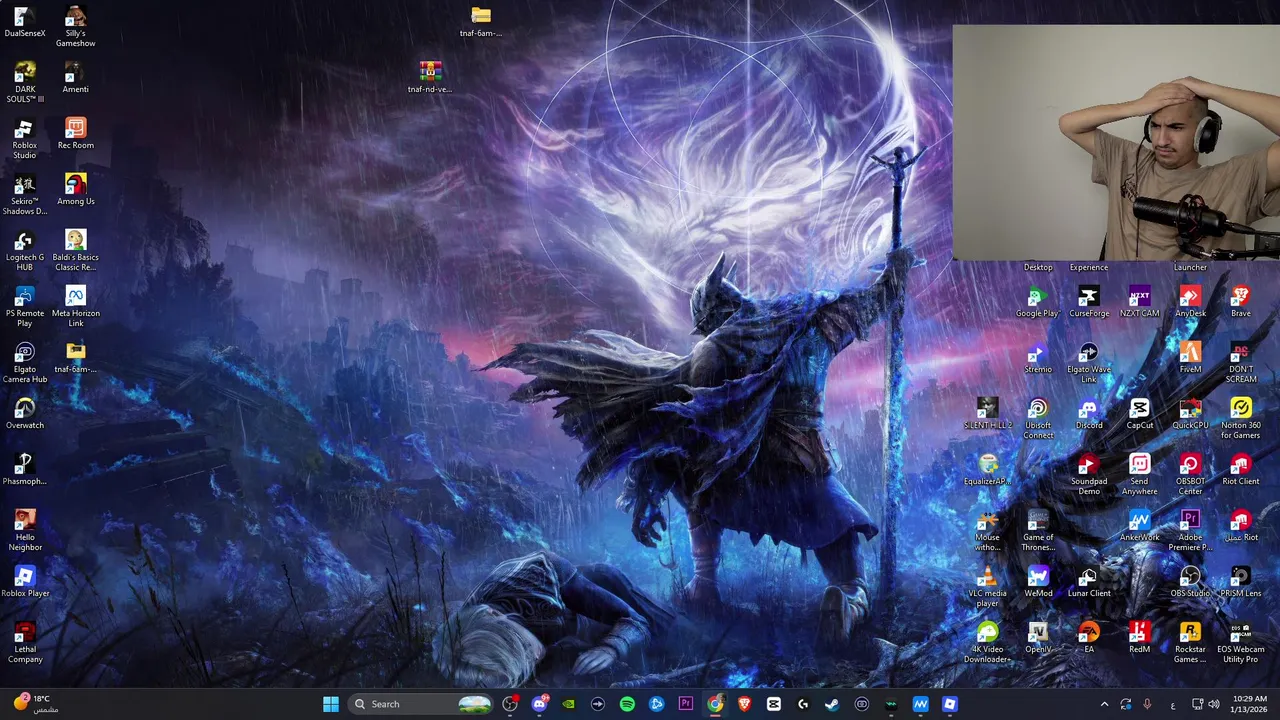Select the FiveM desktop icon
This screenshot has height=720, width=1280.
click(x=1190, y=358)
